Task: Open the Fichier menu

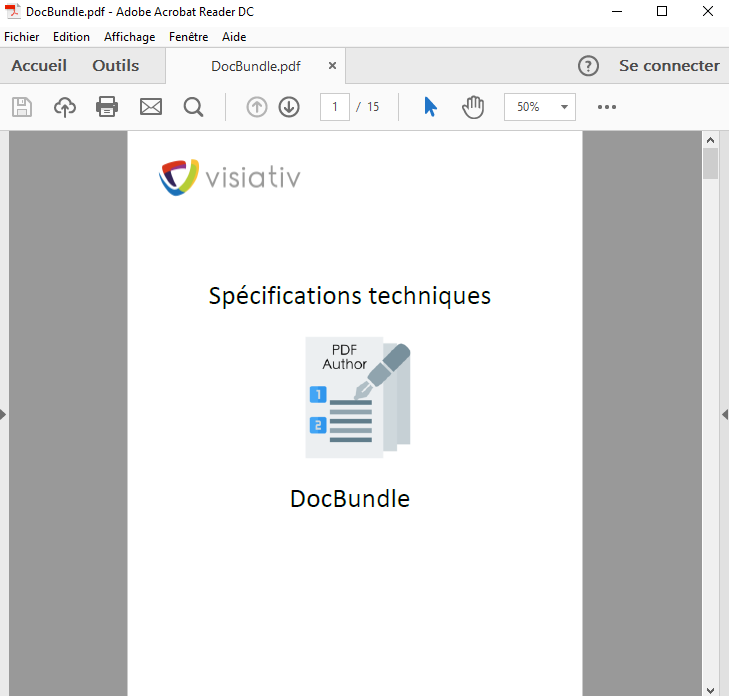Action: pyautogui.click(x=22, y=37)
